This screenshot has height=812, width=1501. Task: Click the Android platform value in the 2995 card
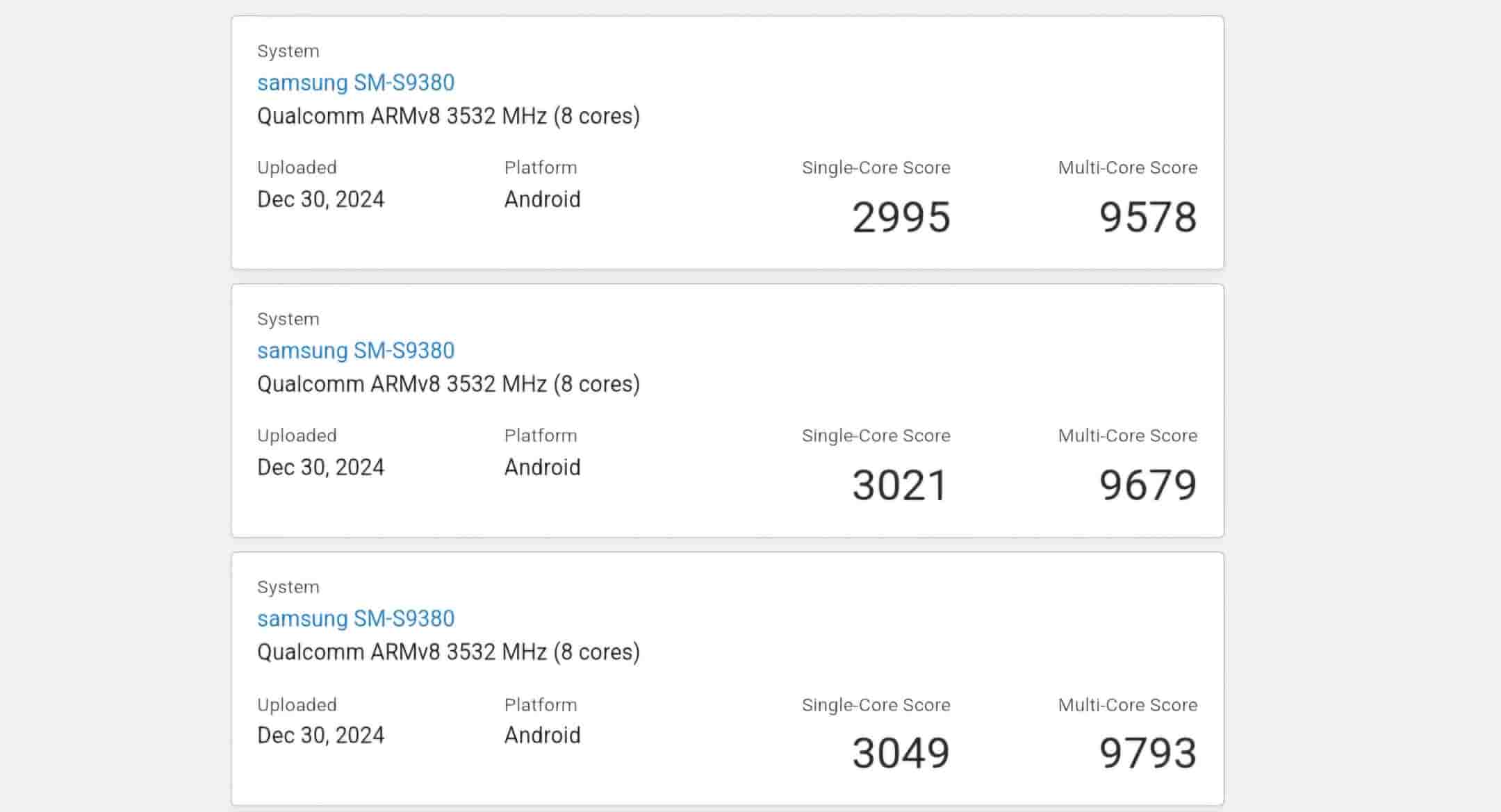tap(542, 199)
